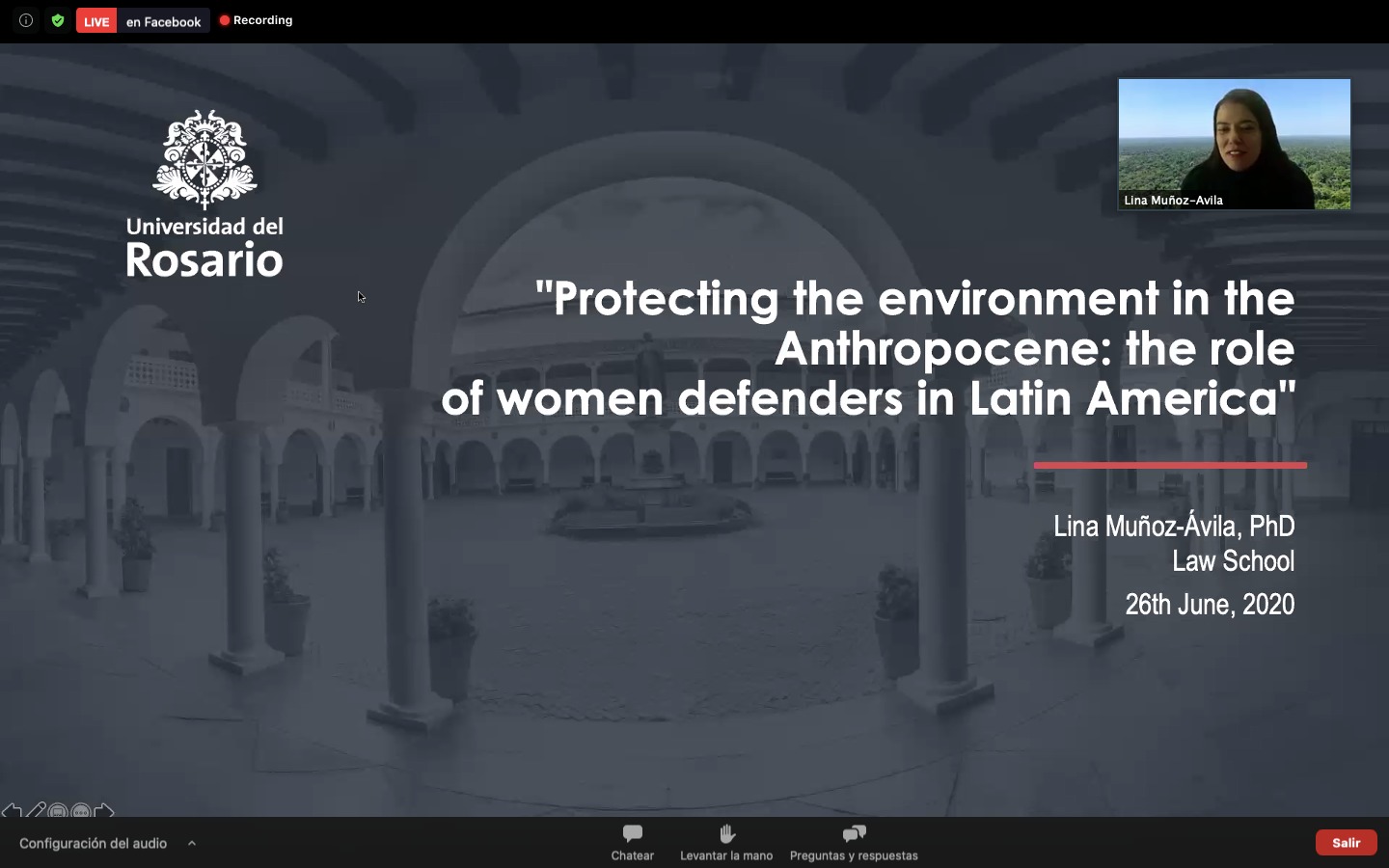
Task: Click the presentation title text on slide
Action: [x=868, y=348]
